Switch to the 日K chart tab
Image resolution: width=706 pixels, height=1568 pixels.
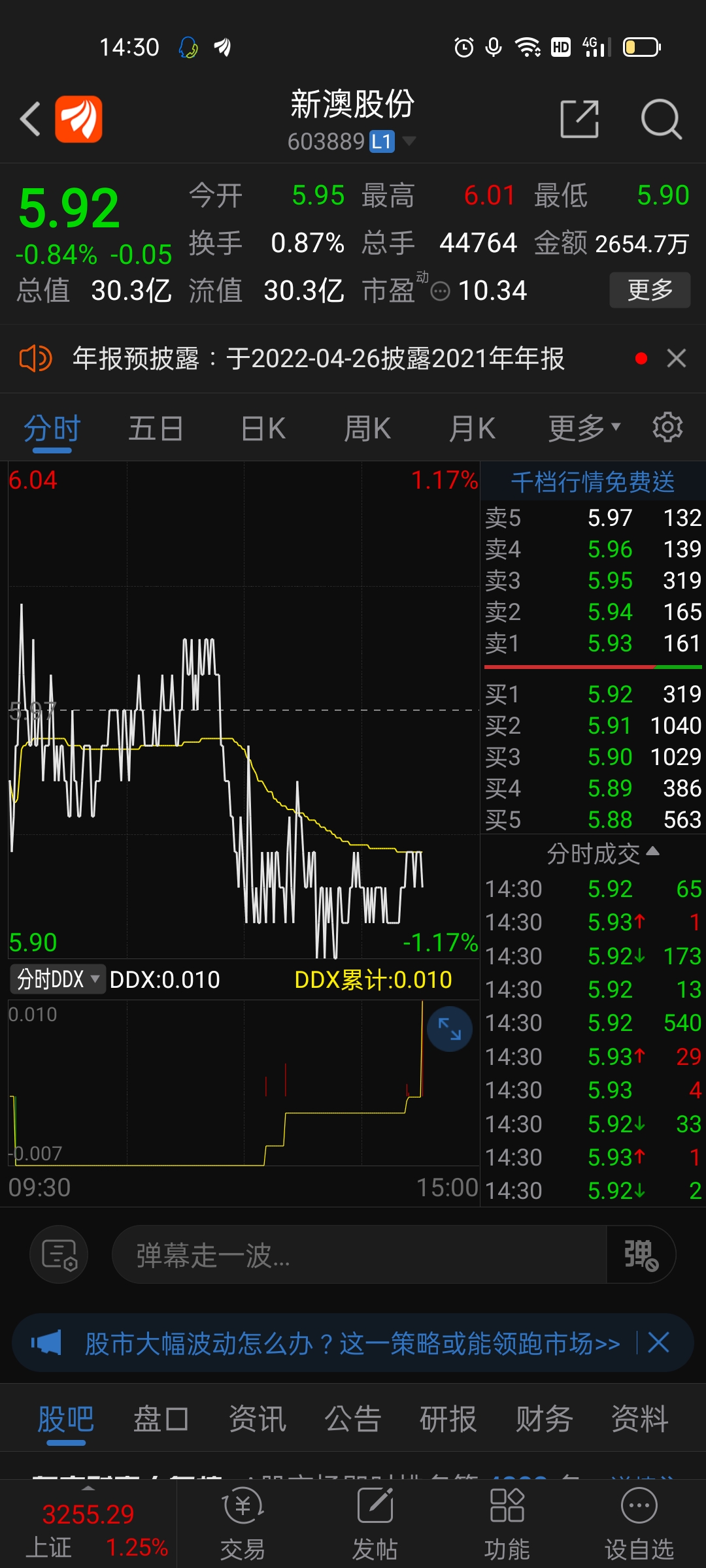(x=263, y=429)
